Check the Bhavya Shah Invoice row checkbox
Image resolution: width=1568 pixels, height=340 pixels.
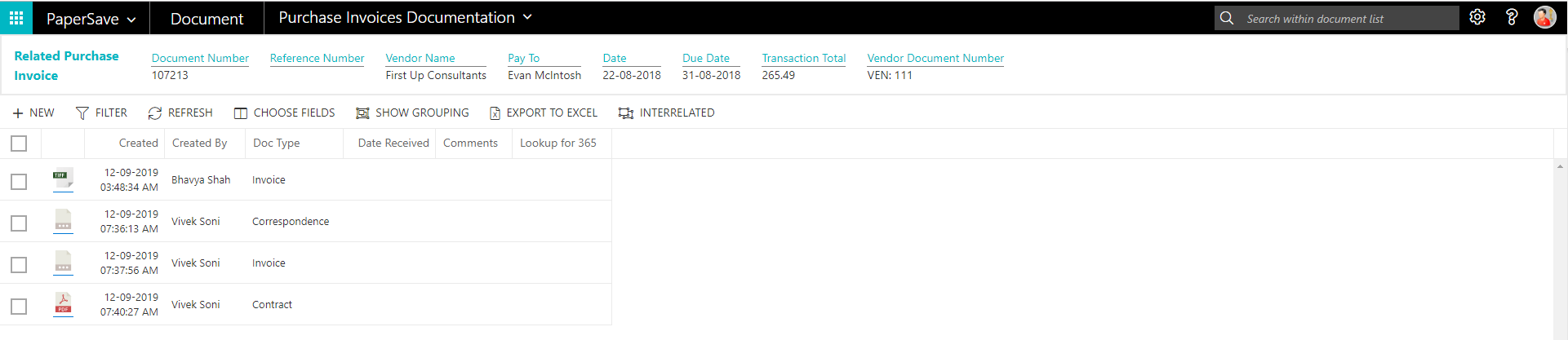(x=19, y=181)
